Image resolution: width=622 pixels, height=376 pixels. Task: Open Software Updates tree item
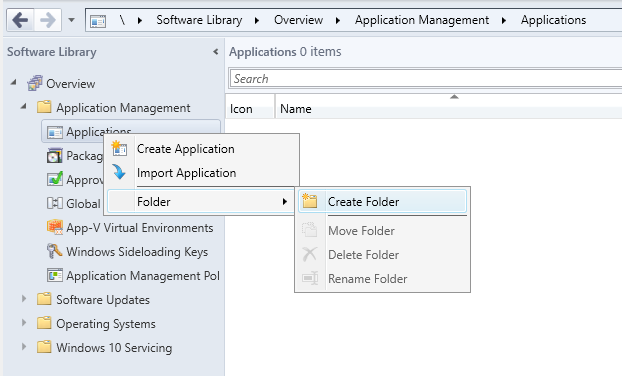pos(103,299)
